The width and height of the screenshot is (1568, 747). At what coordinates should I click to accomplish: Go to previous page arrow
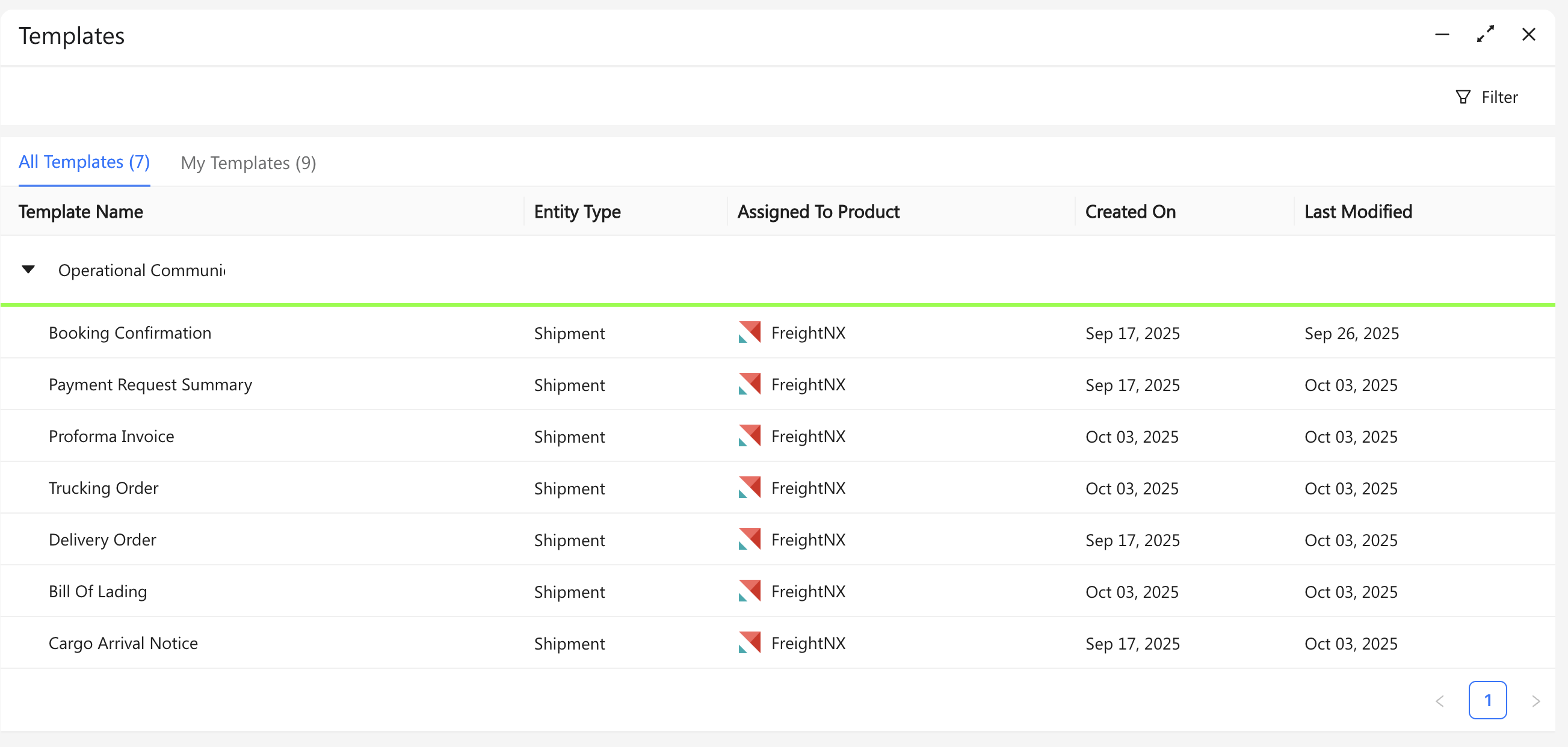(1440, 701)
